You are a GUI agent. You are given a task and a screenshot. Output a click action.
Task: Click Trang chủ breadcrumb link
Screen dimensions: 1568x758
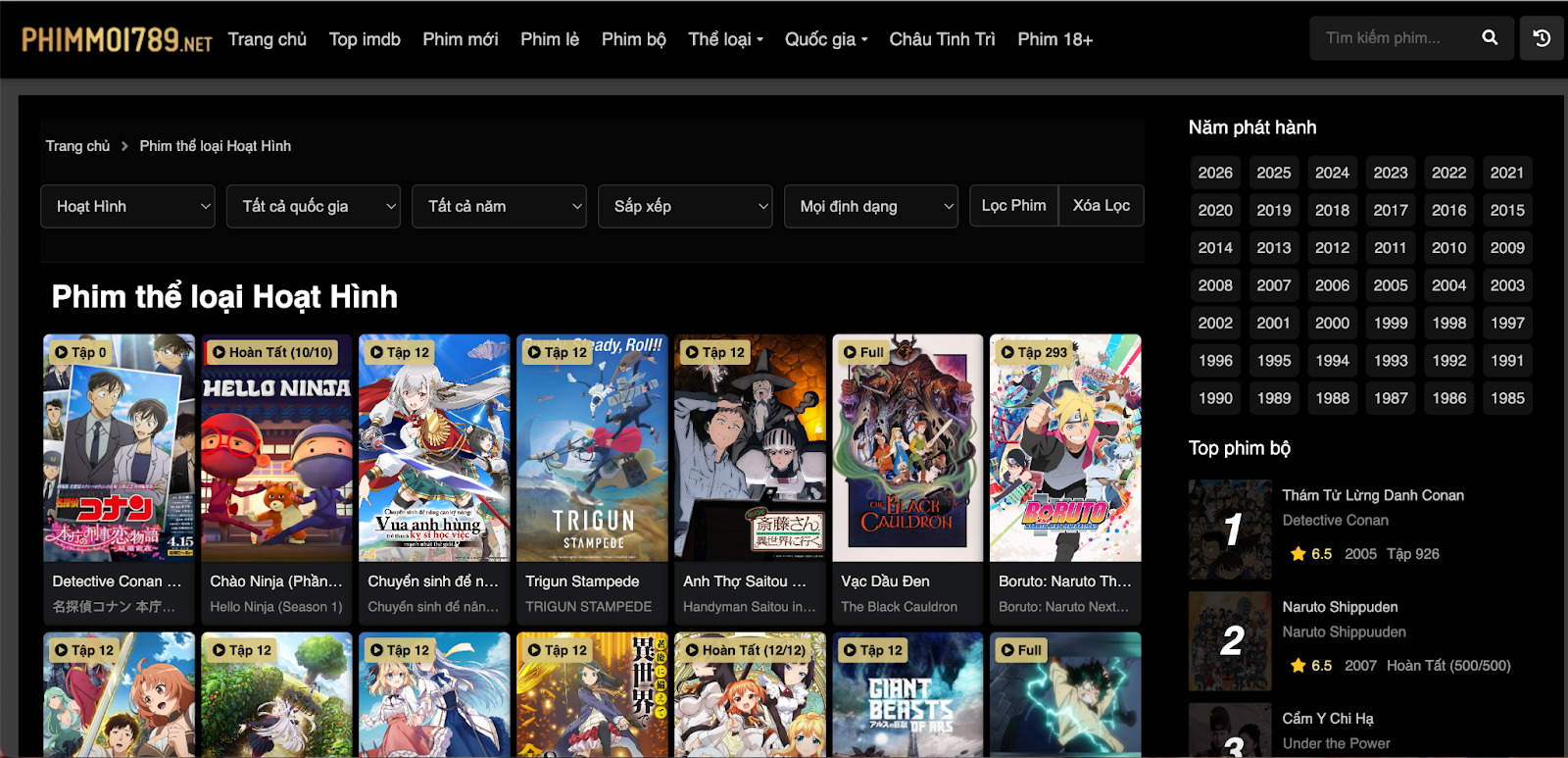click(x=77, y=146)
